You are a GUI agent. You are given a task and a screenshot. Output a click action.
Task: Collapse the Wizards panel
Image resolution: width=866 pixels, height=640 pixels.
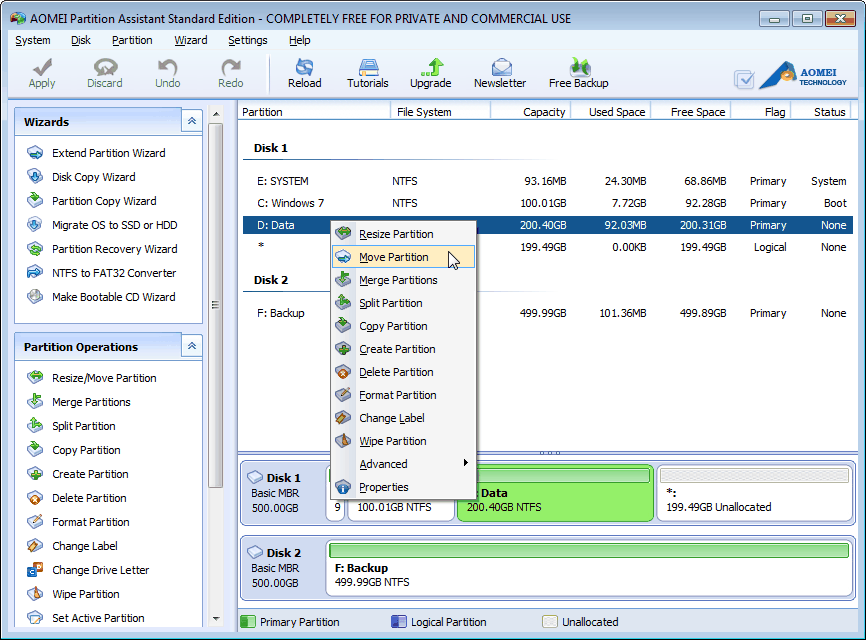(x=191, y=120)
